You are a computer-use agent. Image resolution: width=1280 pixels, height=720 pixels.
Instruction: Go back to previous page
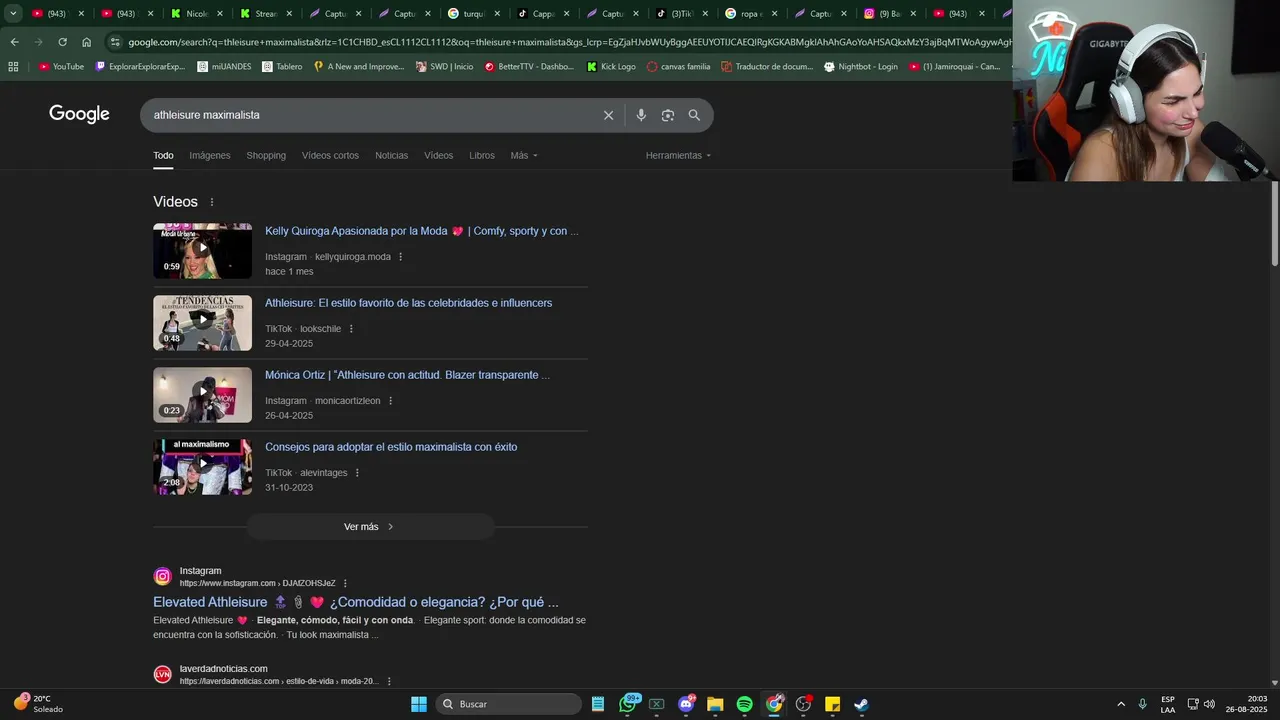[14, 42]
